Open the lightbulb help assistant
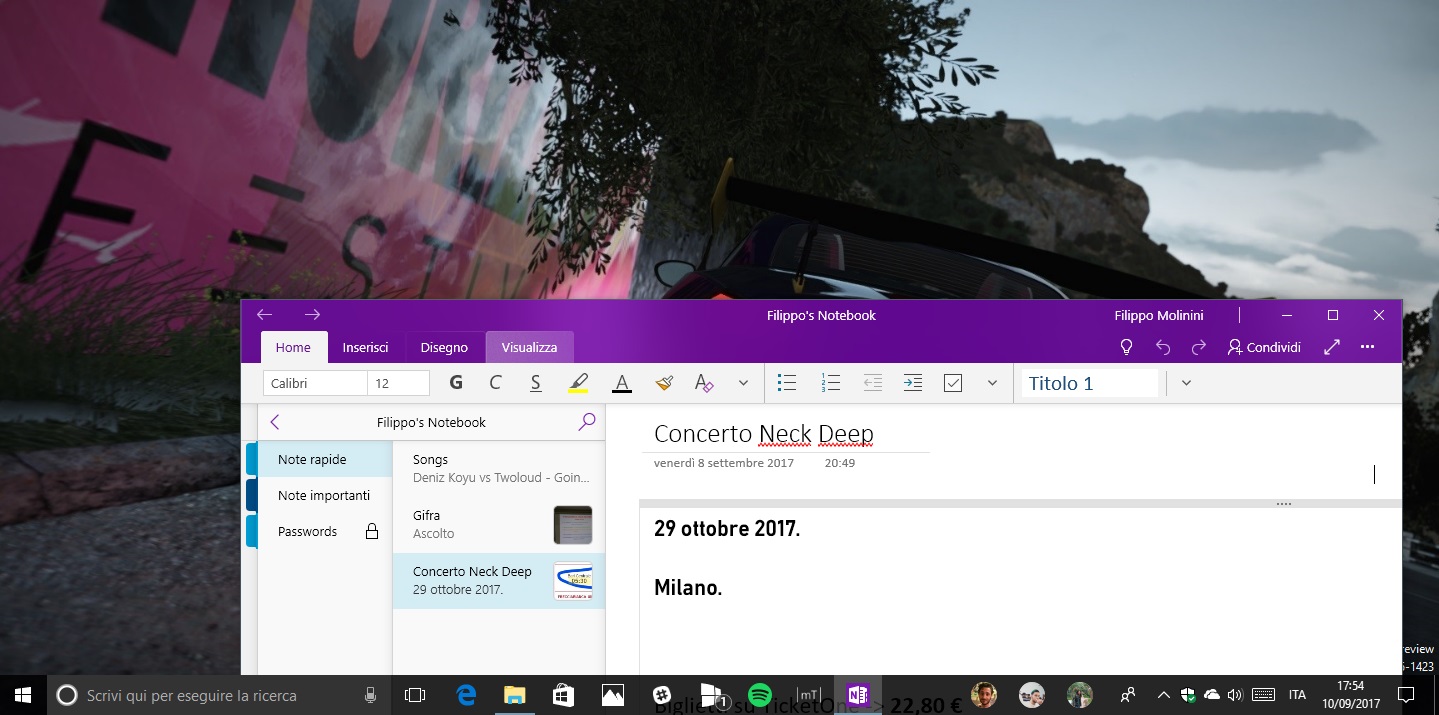The image size is (1439, 715). pos(1126,347)
